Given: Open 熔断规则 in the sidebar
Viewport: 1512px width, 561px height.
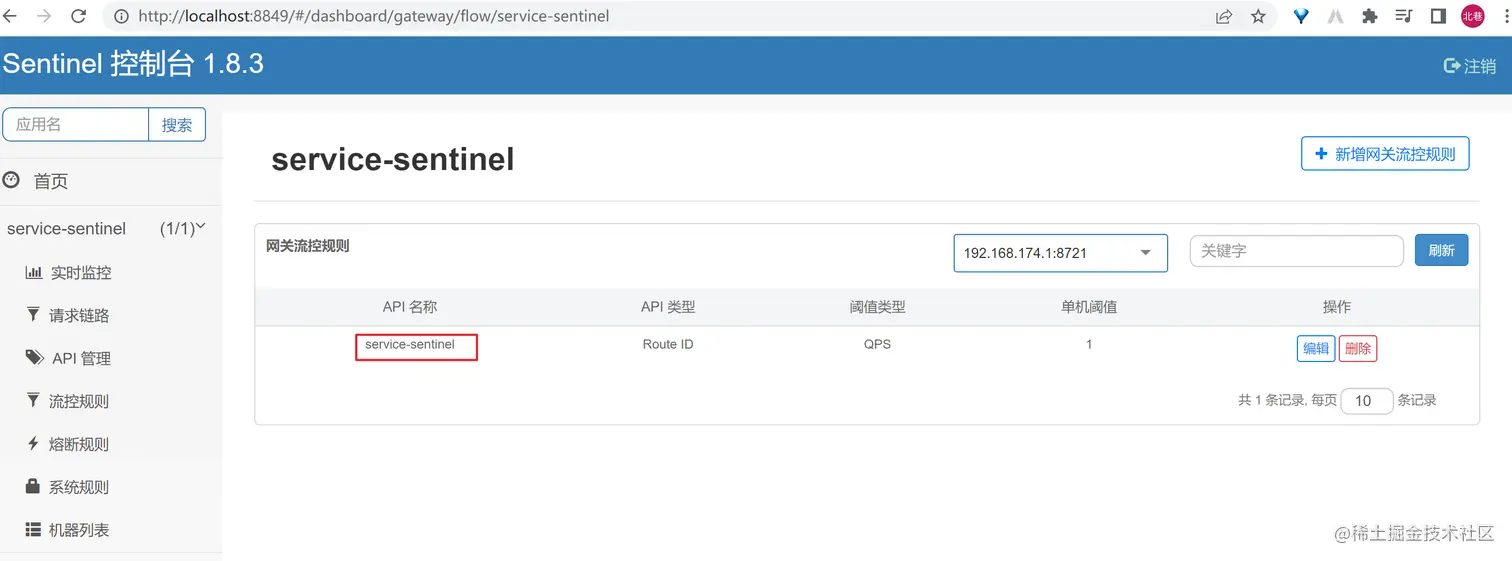Looking at the screenshot, I should tap(67, 444).
